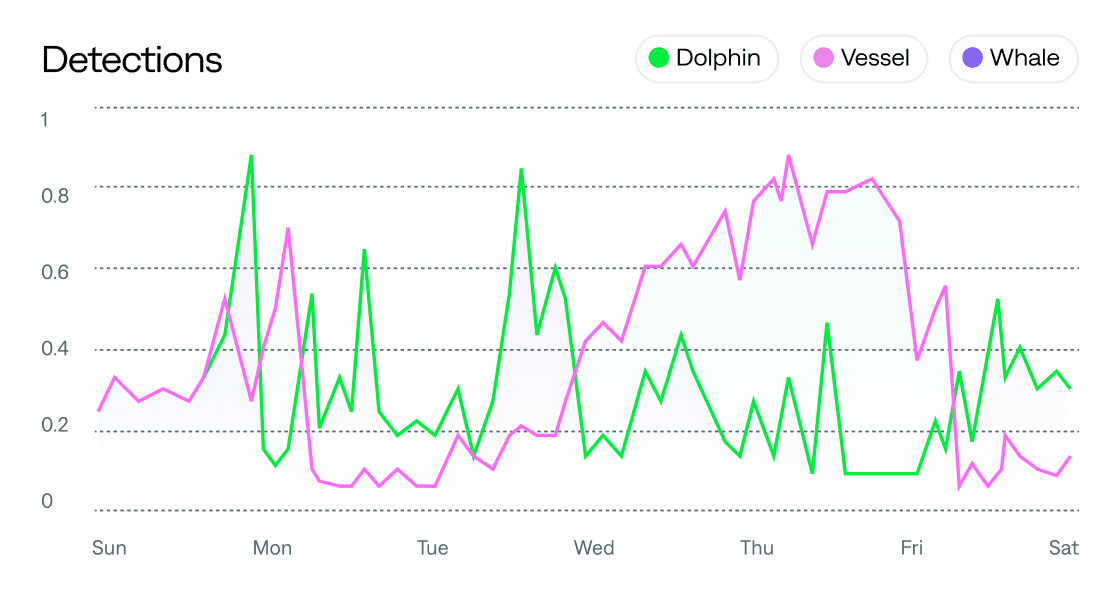Click the left starting point of the lines
1120x593 pixels.
tap(99, 410)
